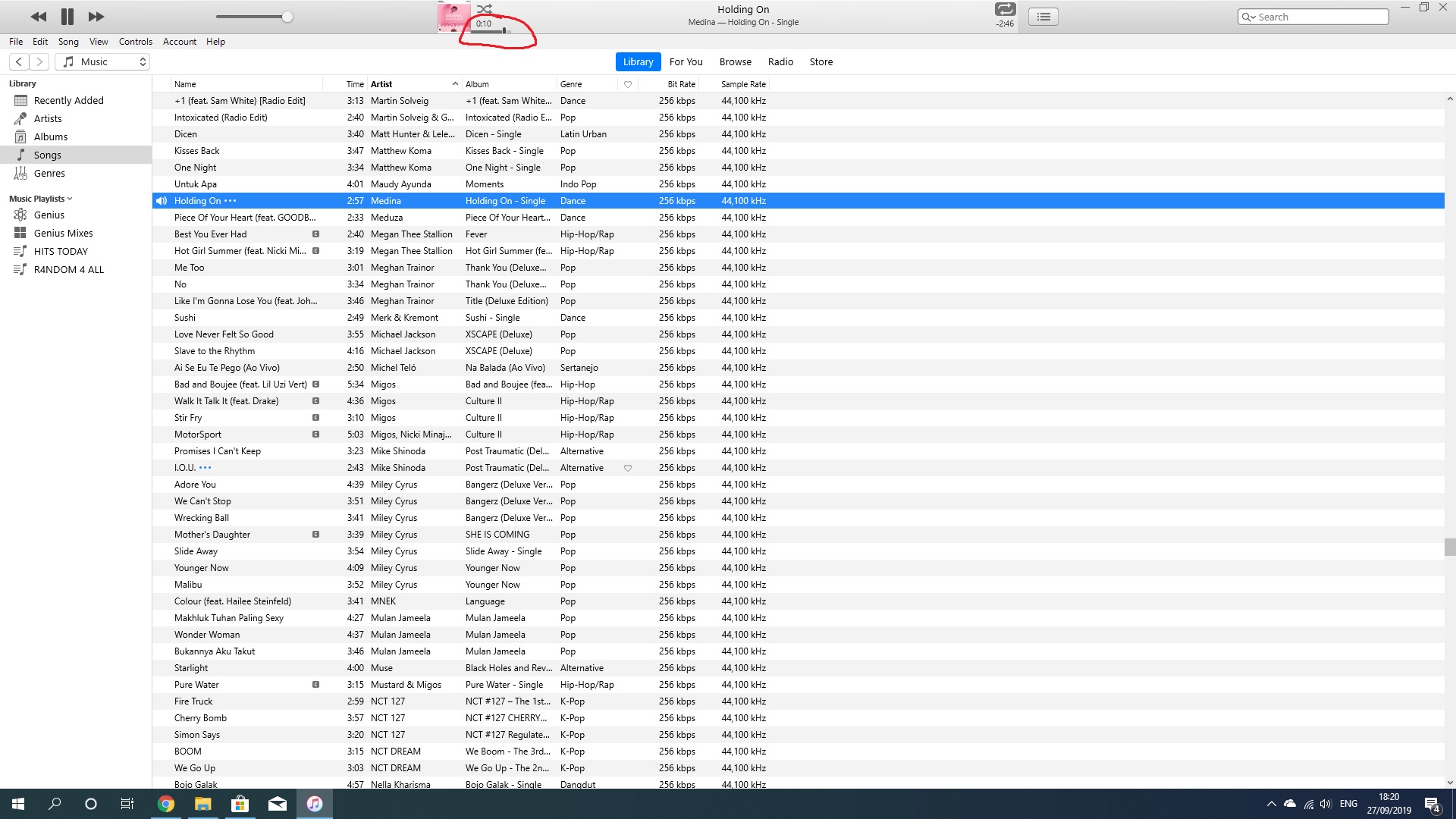
Task: Open Genius in Music Playlists
Action: pyautogui.click(x=49, y=215)
